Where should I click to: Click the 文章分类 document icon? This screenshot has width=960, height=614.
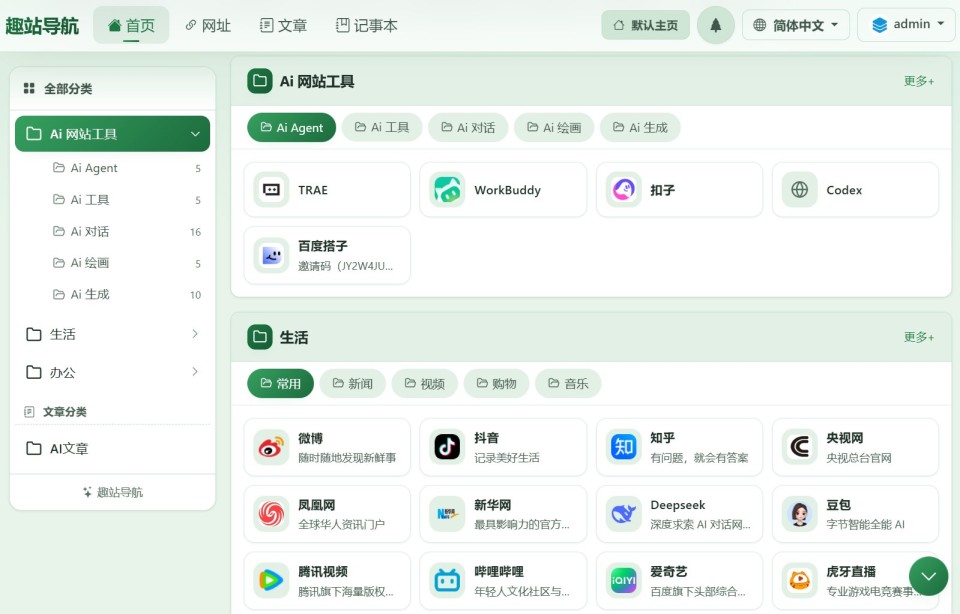click(29, 411)
